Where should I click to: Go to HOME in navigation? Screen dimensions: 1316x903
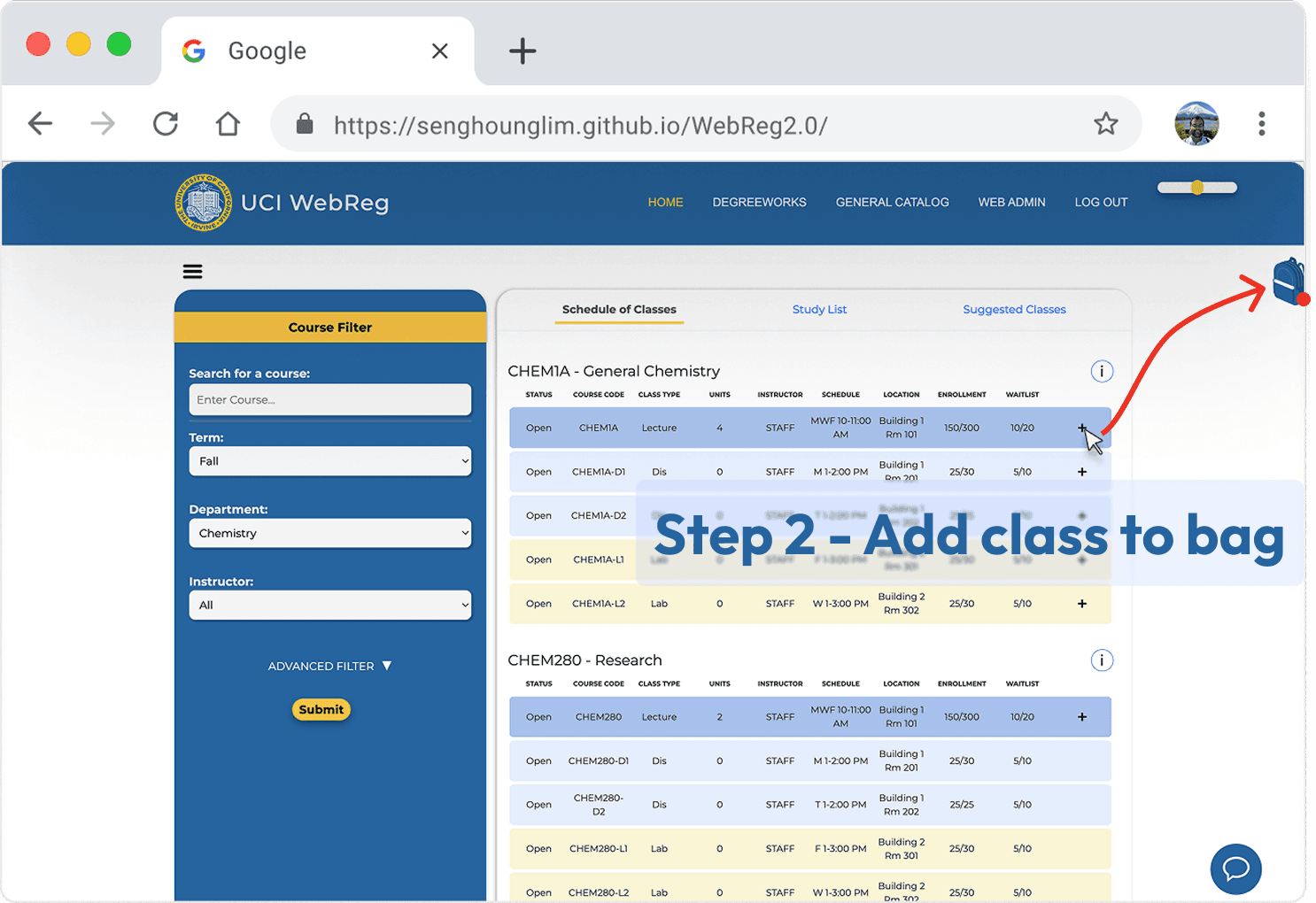pyautogui.click(x=665, y=202)
